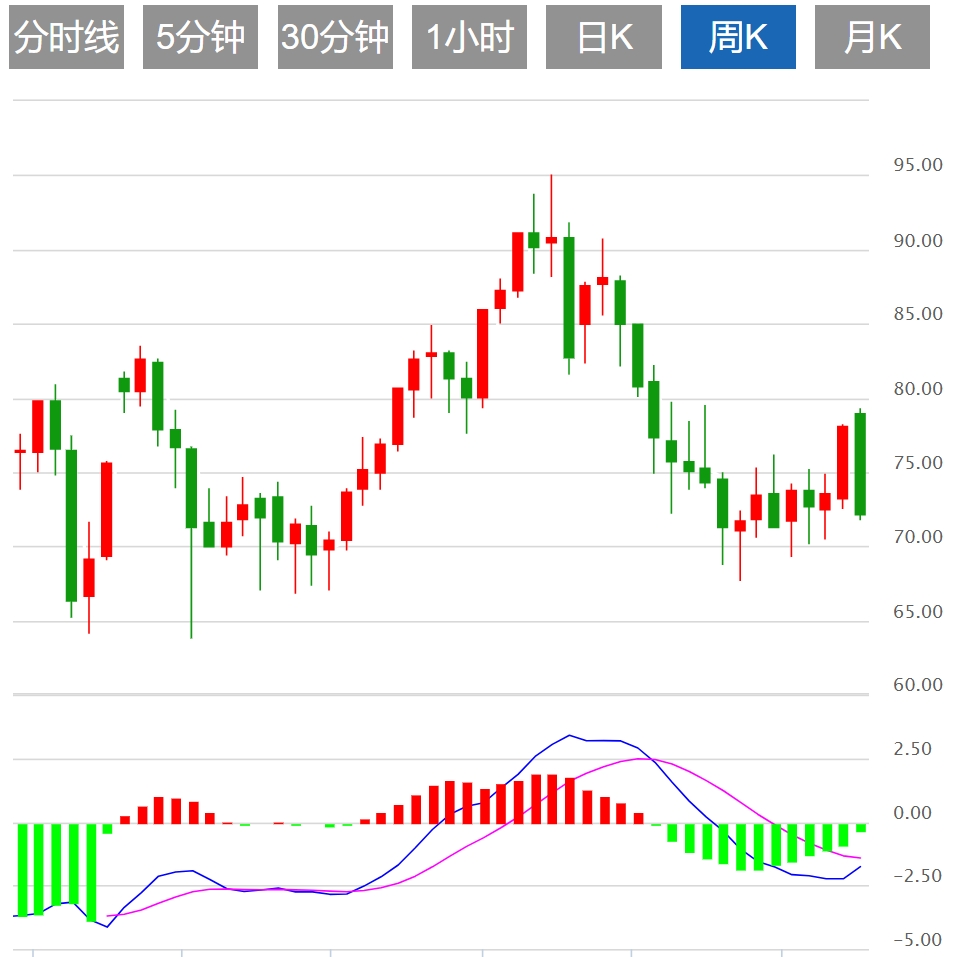977x957 pixels.
Task: Switch to the 月K chart tab
Action: click(872, 37)
